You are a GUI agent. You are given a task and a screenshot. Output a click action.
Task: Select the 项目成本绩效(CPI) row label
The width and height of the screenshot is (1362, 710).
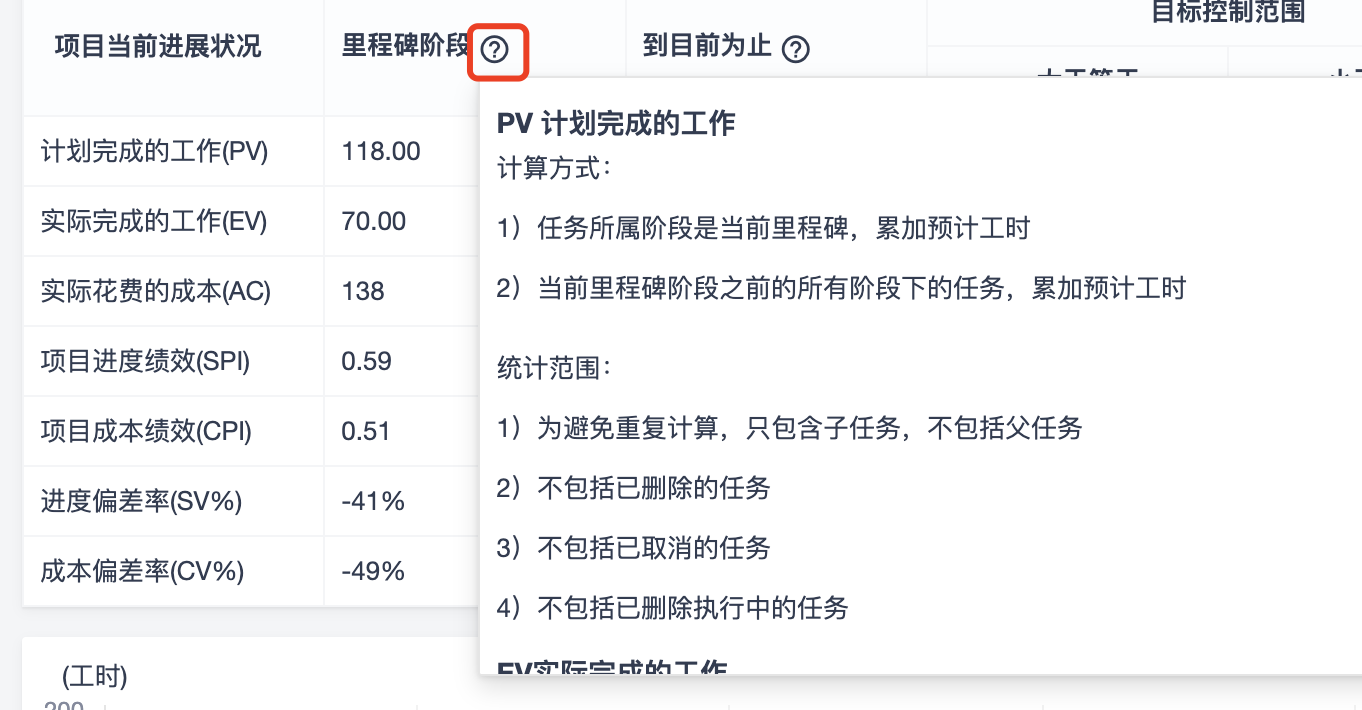tap(146, 431)
